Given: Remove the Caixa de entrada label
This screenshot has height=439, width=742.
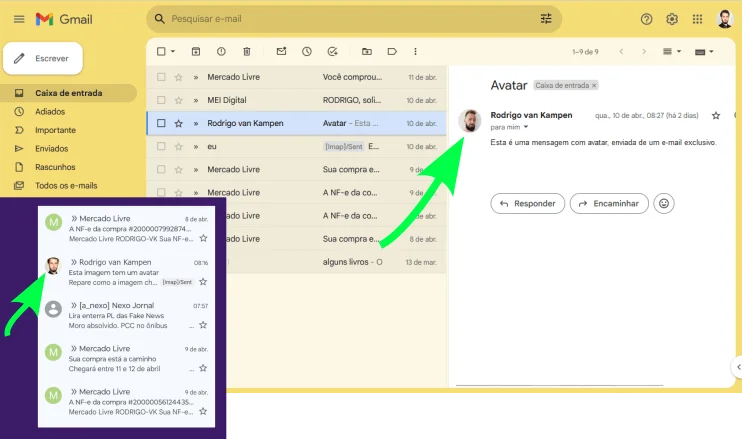Looking at the screenshot, I should click(x=594, y=86).
